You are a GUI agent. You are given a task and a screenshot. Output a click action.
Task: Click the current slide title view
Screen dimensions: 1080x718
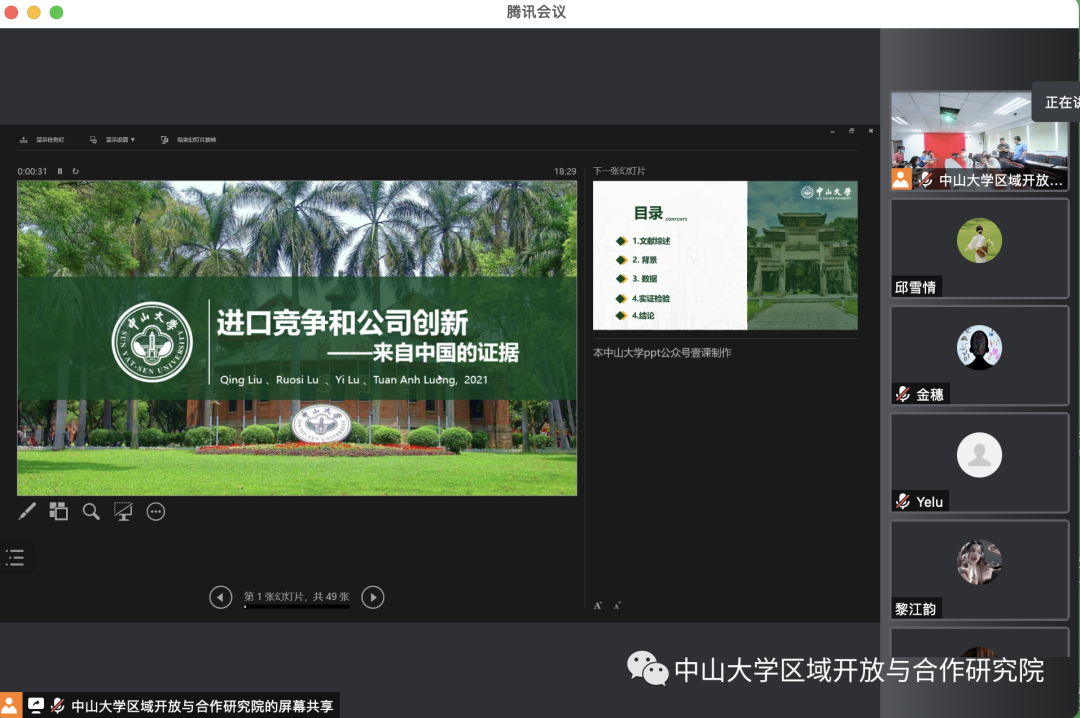[297, 338]
